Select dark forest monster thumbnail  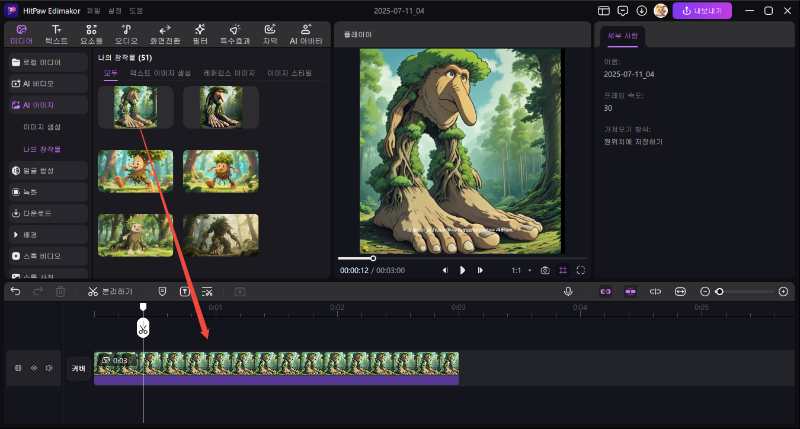pos(220,235)
